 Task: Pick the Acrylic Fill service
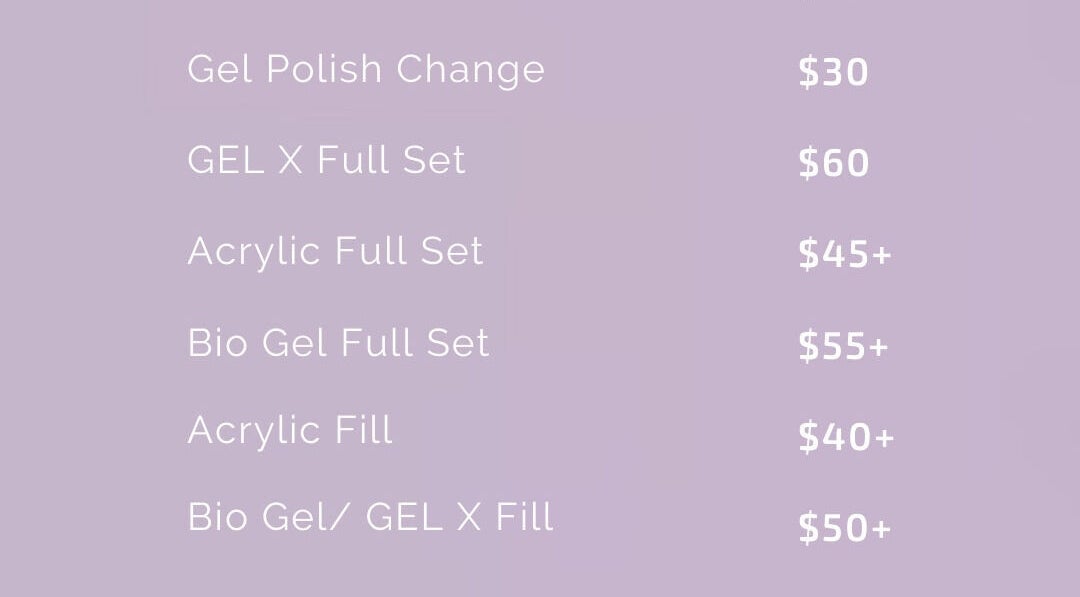click(290, 431)
